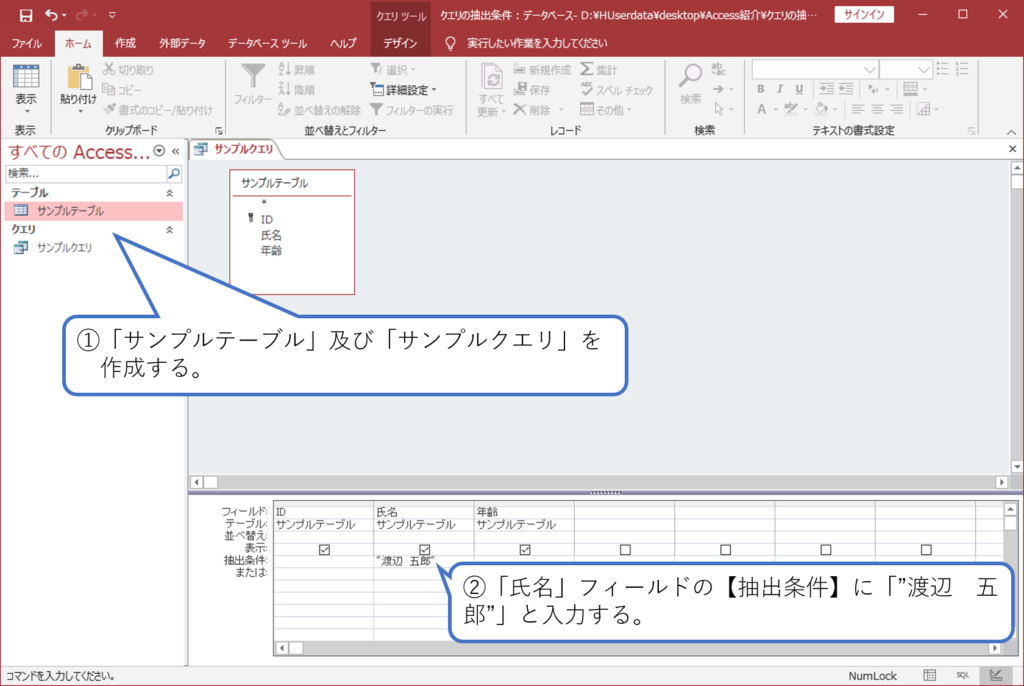The height and width of the screenshot is (686, 1024).
Task: Click 新規作成 new record
Action: [x=542, y=69]
